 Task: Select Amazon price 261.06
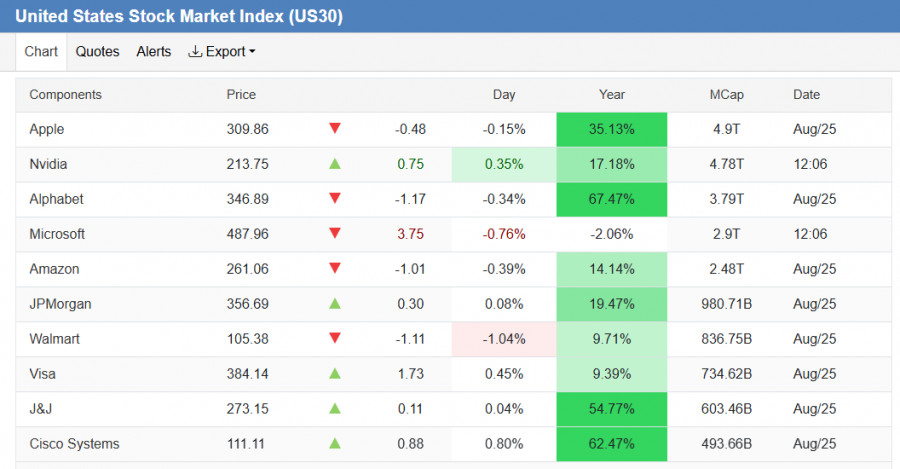click(x=247, y=269)
